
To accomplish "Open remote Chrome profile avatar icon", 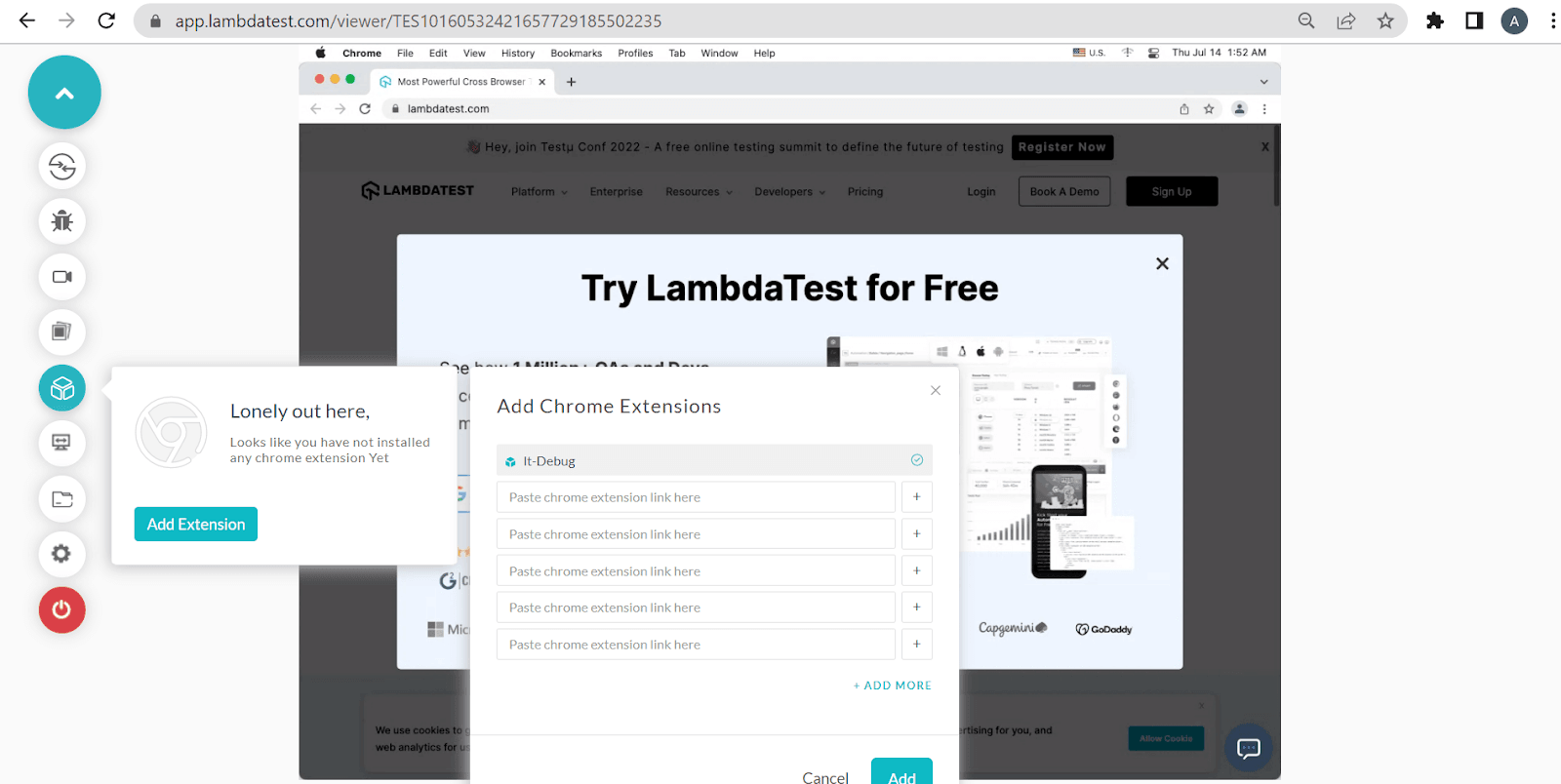I will pos(1239,109).
